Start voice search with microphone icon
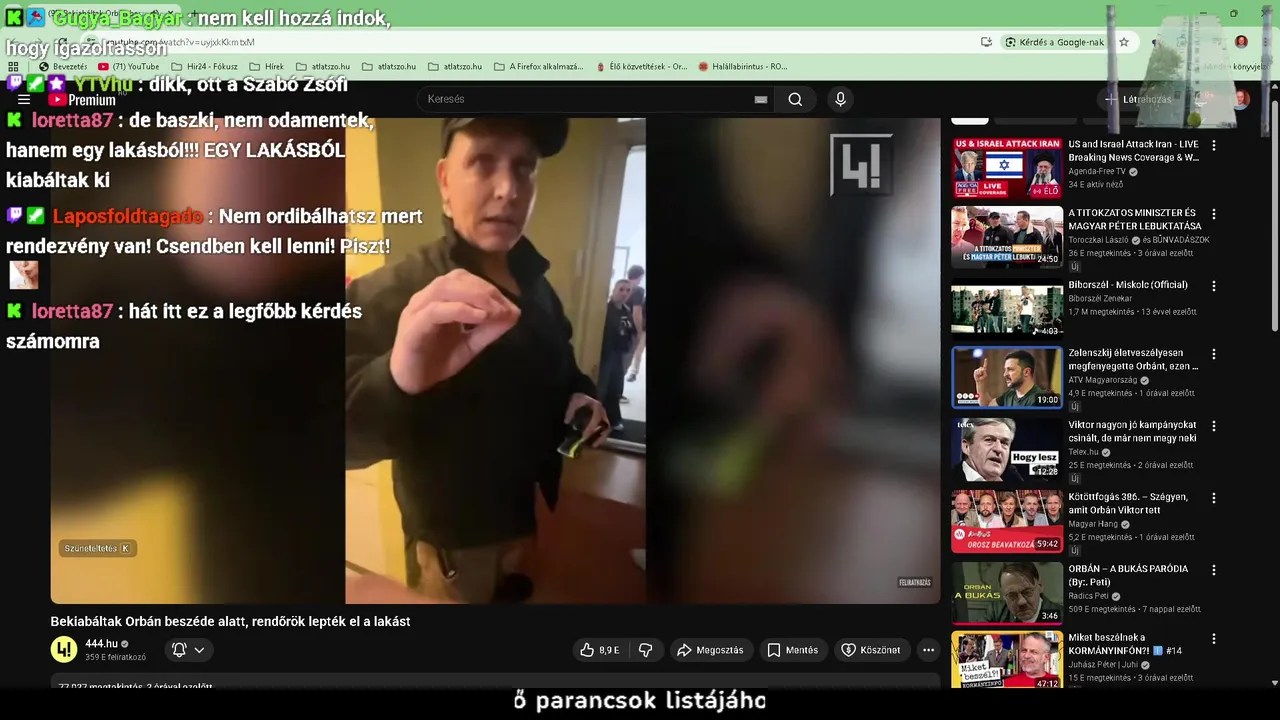The height and width of the screenshot is (720, 1280). 840,99
